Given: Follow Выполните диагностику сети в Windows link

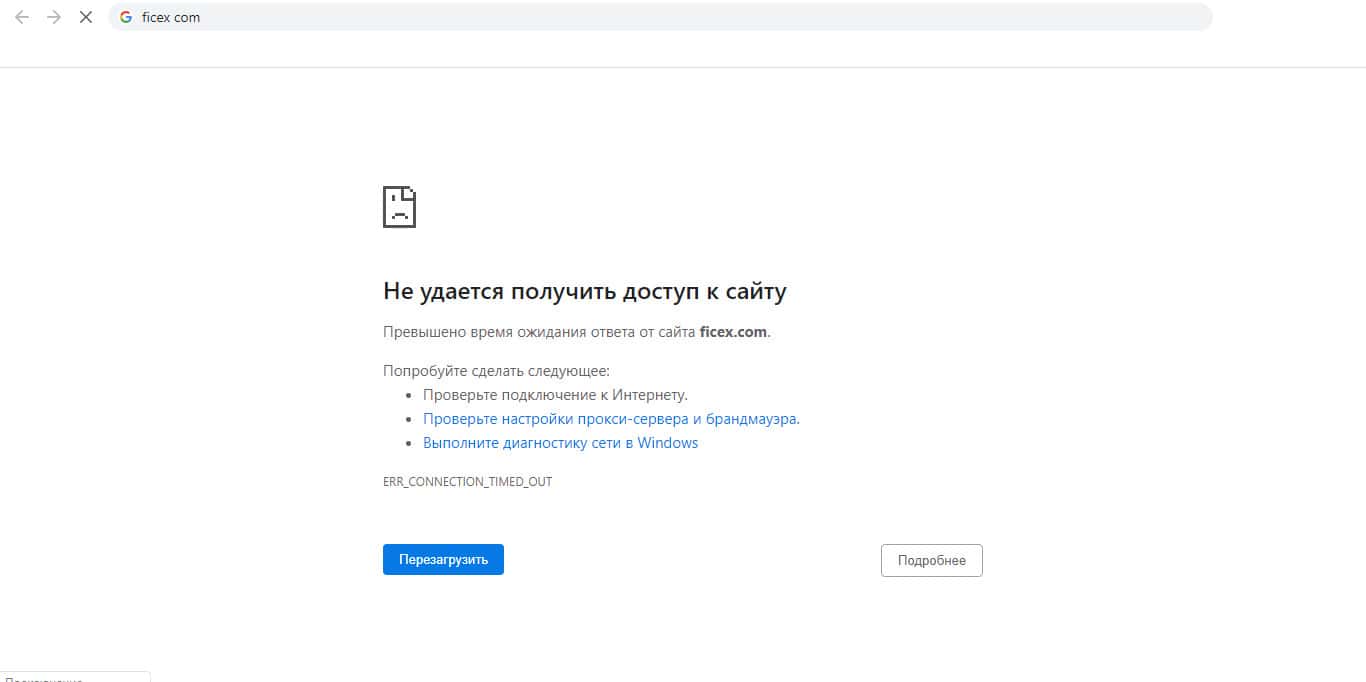Looking at the screenshot, I should [560, 443].
